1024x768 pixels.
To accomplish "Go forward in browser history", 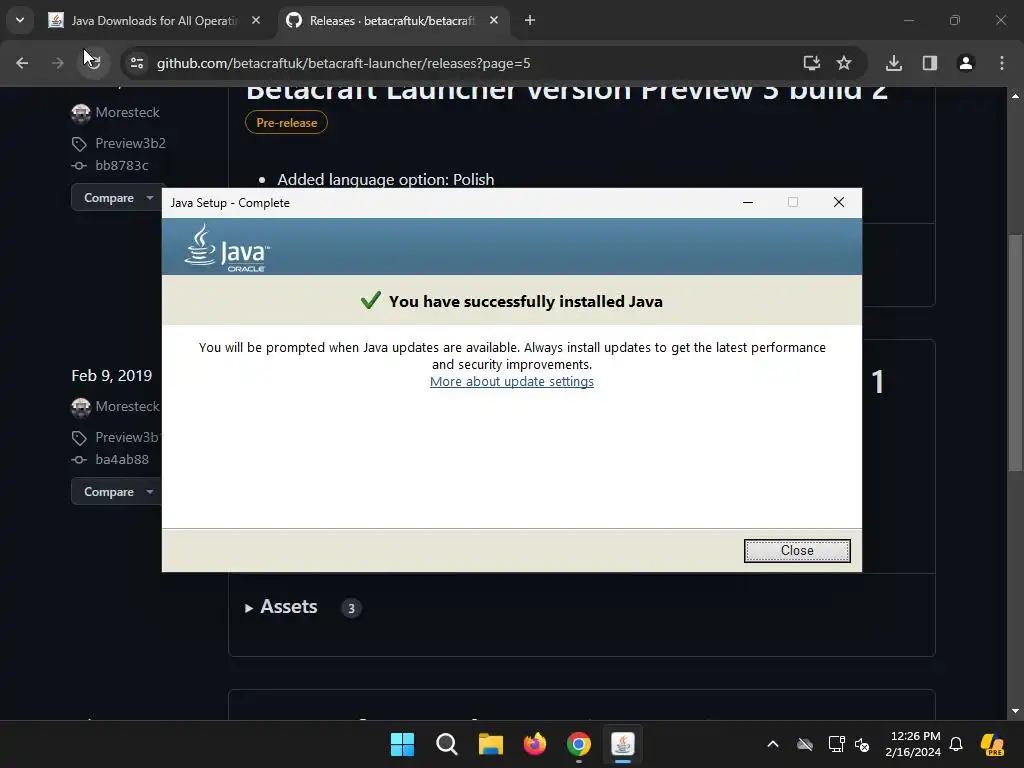I will pos(57,63).
